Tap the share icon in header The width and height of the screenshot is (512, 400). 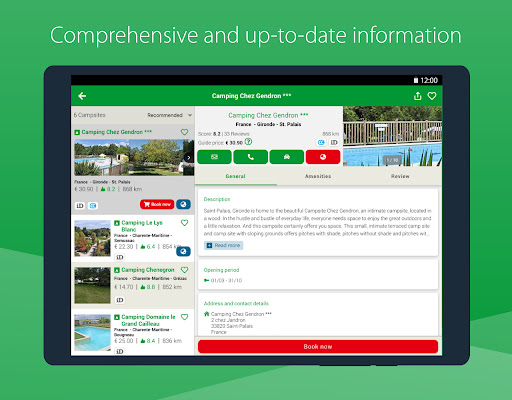click(417, 96)
